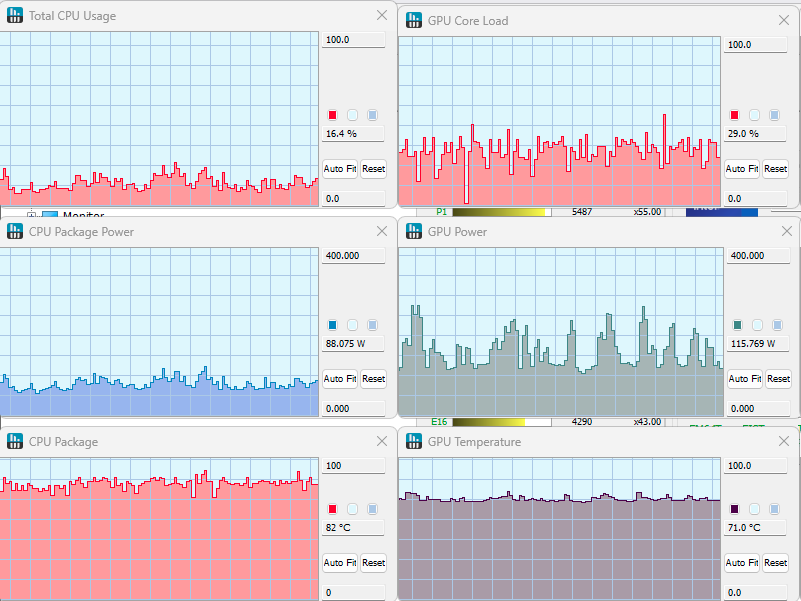Screen dimensions: 801x601
Task: Pick the red line color in Total CPU Usage
Action: (333, 115)
